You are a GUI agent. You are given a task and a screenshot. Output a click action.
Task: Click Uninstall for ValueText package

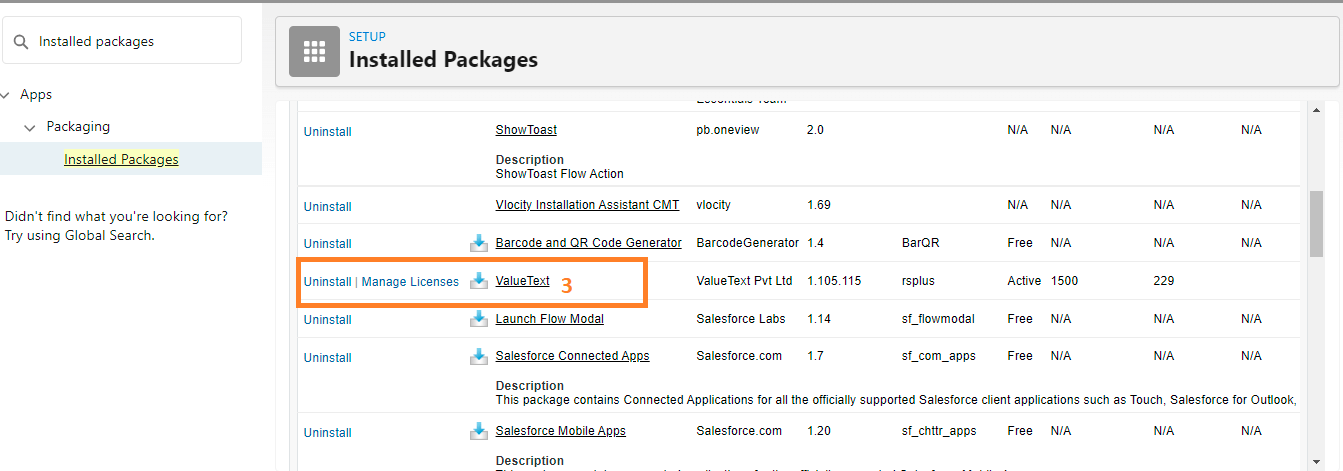[328, 282]
